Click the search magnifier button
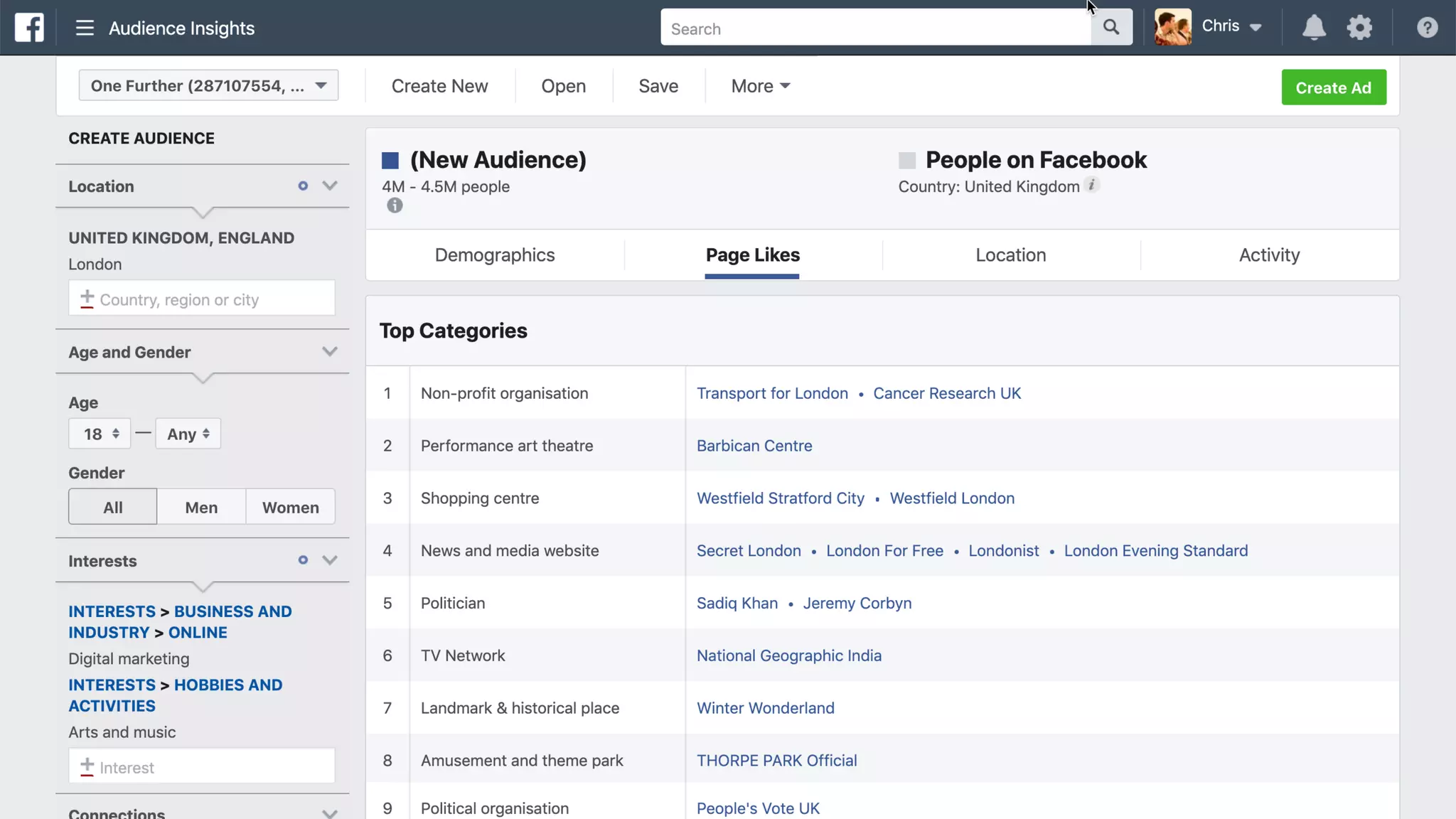Screen dimensions: 1456x819 click(1111, 28)
